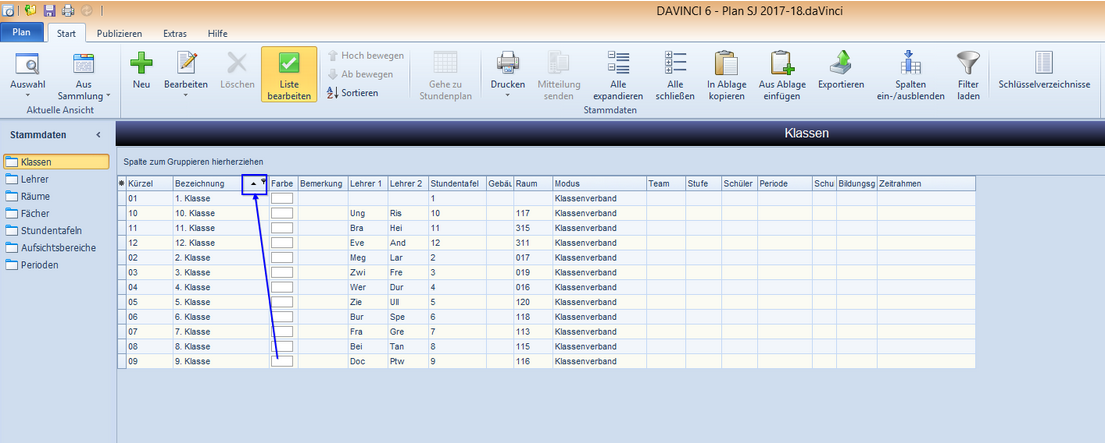Open the Auswahl dropdown
Image resolution: width=1105 pixels, height=443 pixels.
(x=27, y=95)
